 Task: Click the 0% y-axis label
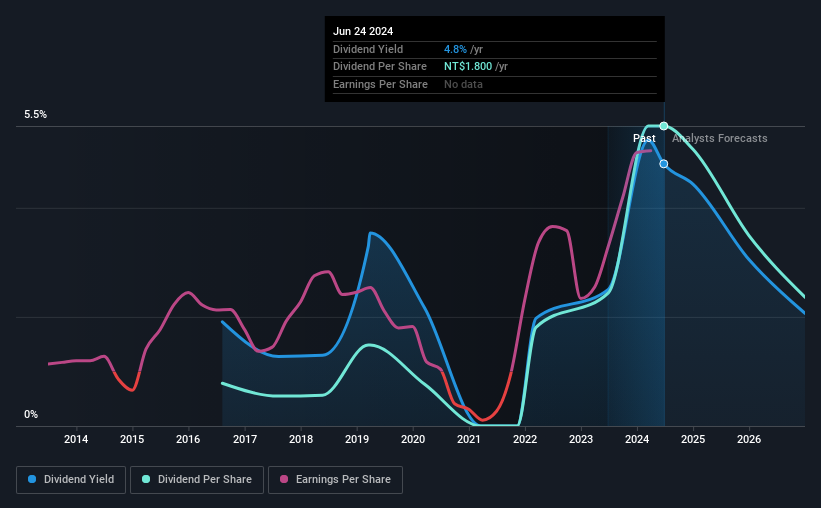(31, 414)
